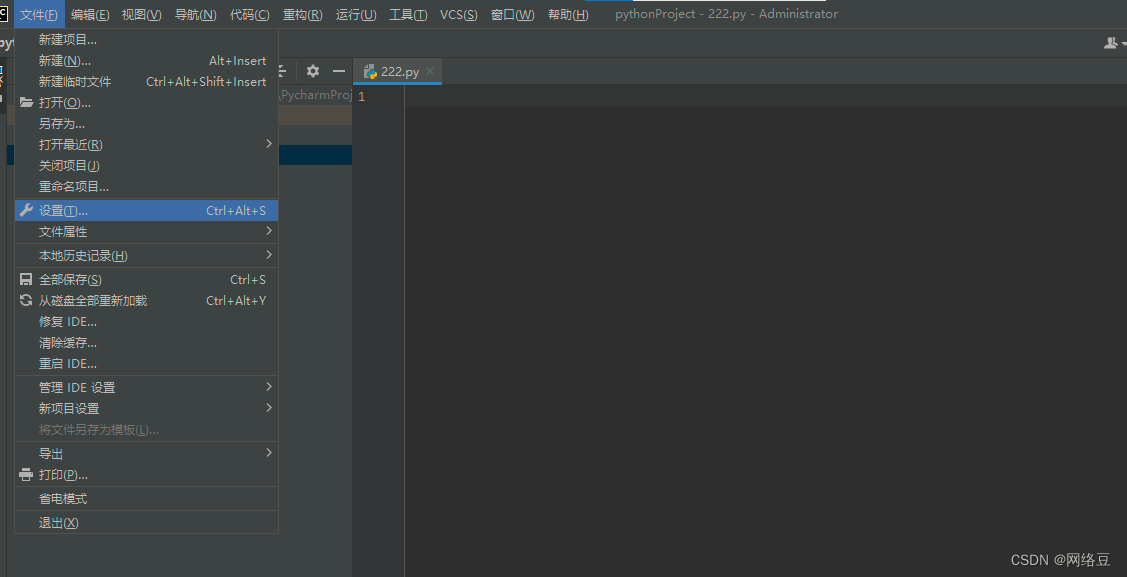Expand the 本地历史记录(H) submenu arrow
The width and height of the screenshot is (1127, 577).
tap(269, 254)
